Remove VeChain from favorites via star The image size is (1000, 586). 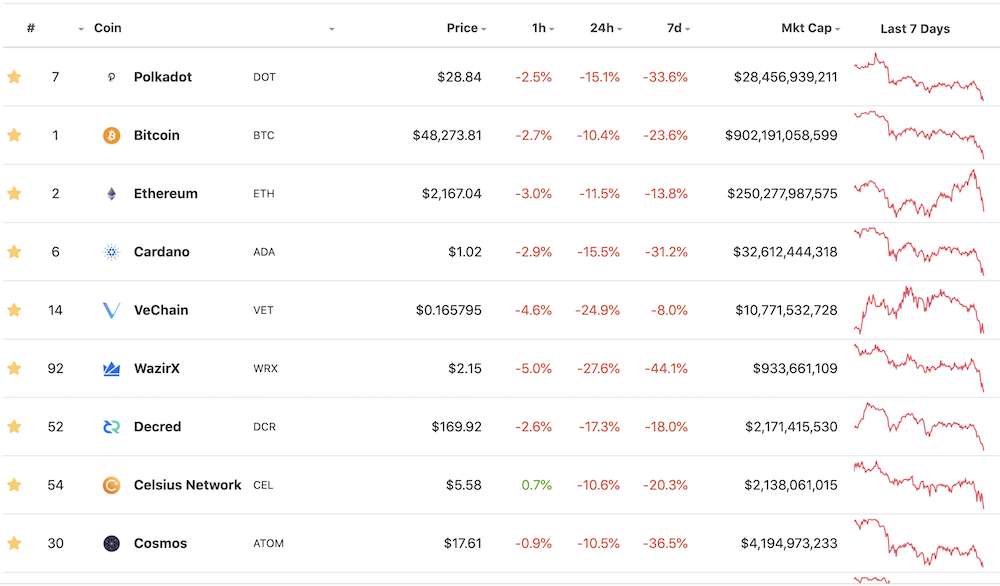click(x=14, y=311)
